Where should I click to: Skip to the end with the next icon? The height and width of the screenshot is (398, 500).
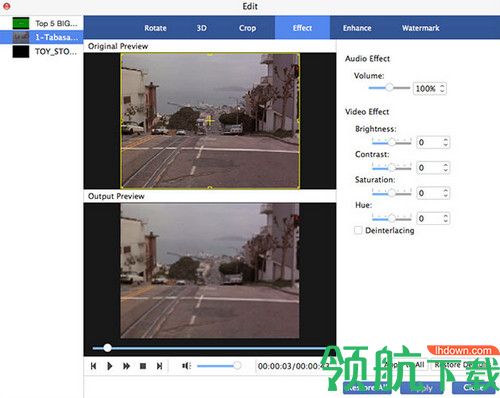click(x=159, y=366)
